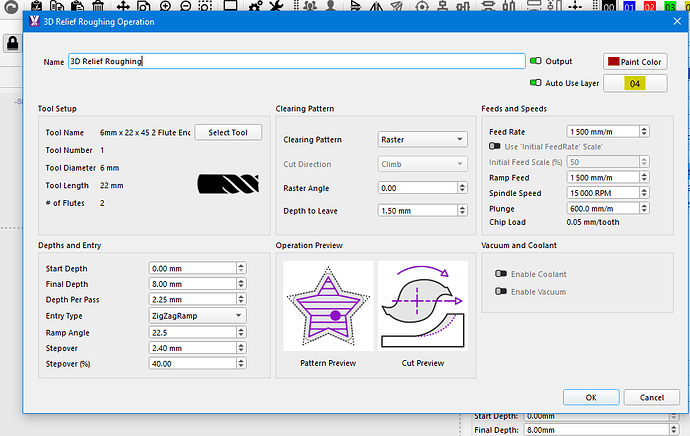The width and height of the screenshot is (690, 436).
Task: Click the paper plane icon in toolbar
Action: tap(396, 6)
